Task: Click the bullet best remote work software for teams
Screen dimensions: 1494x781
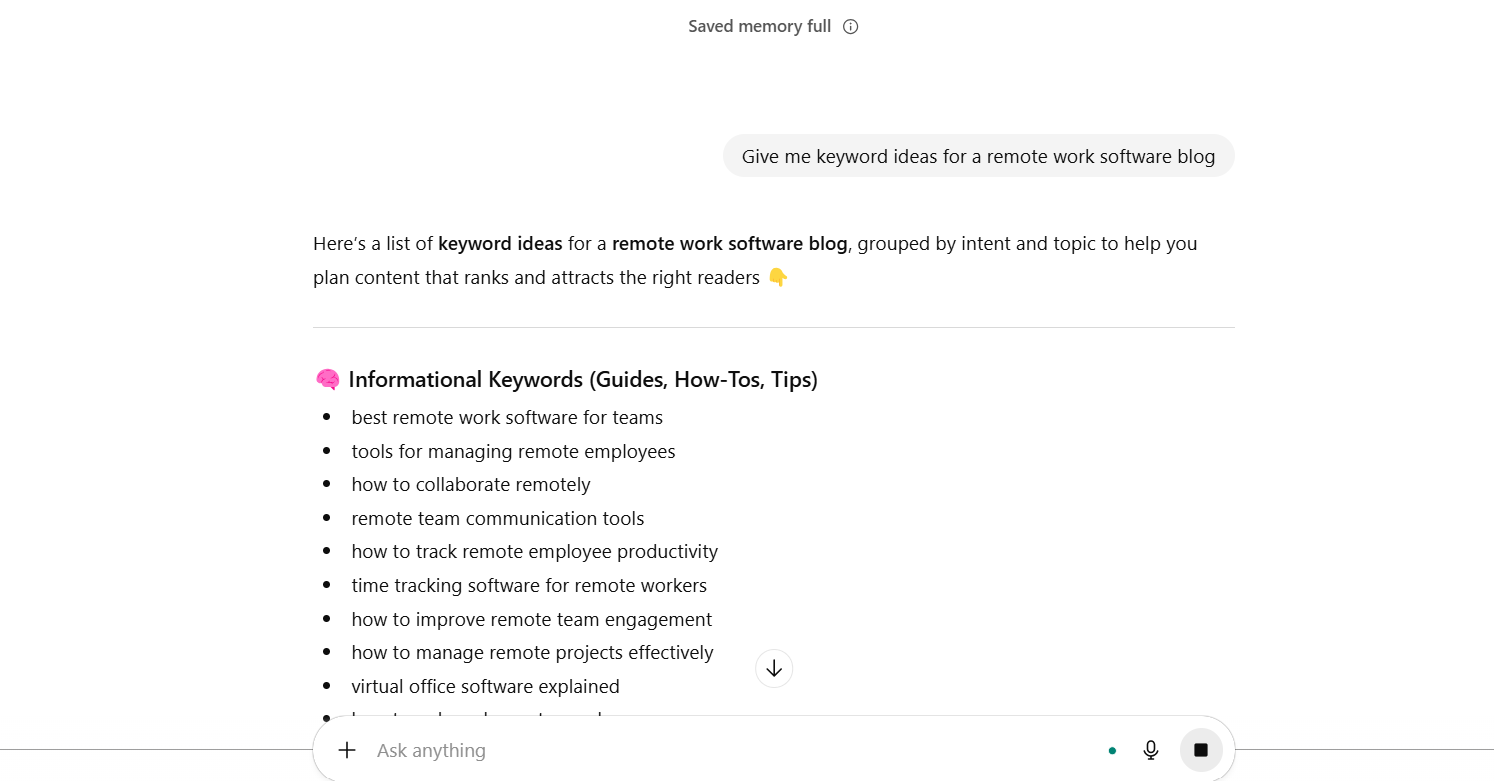Action: point(507,417)
